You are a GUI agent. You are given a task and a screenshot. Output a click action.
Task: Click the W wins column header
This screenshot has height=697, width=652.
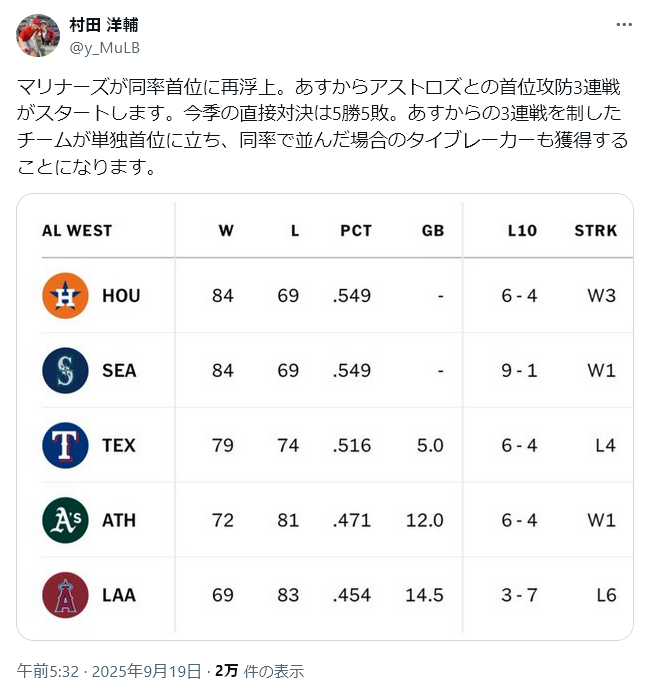226,231
